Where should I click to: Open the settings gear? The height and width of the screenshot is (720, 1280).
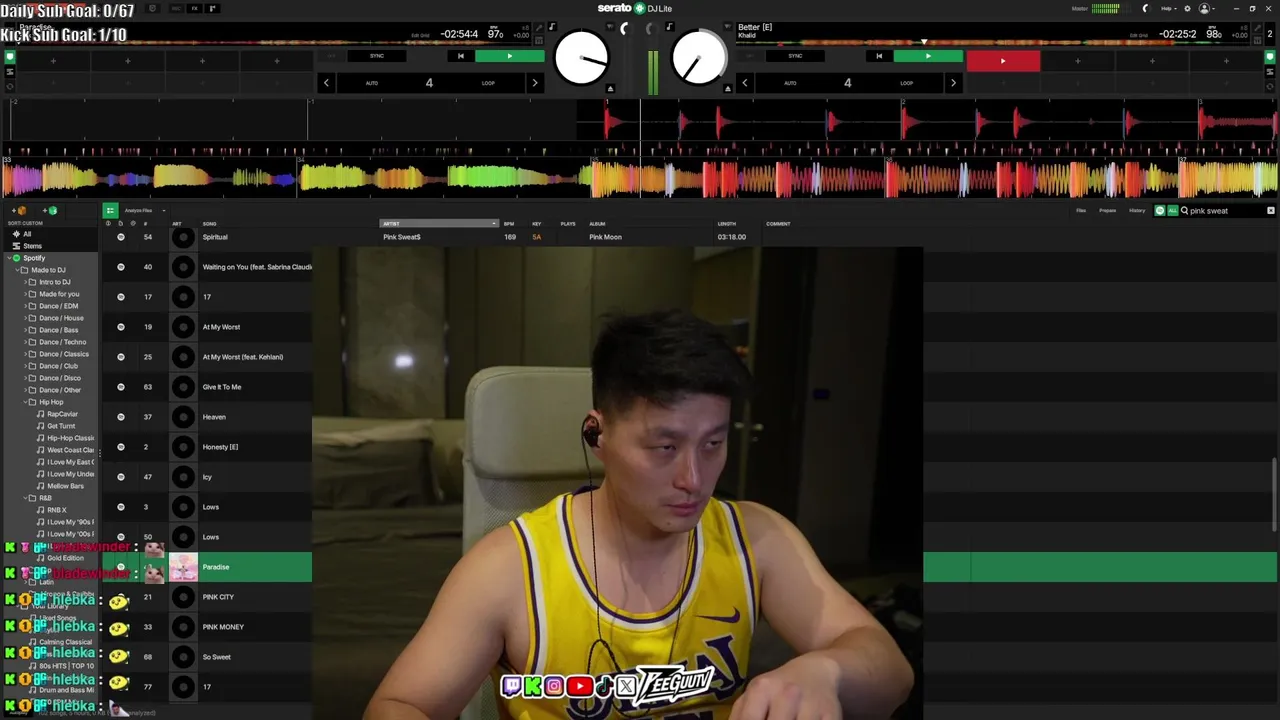[x=1186, y=9]
